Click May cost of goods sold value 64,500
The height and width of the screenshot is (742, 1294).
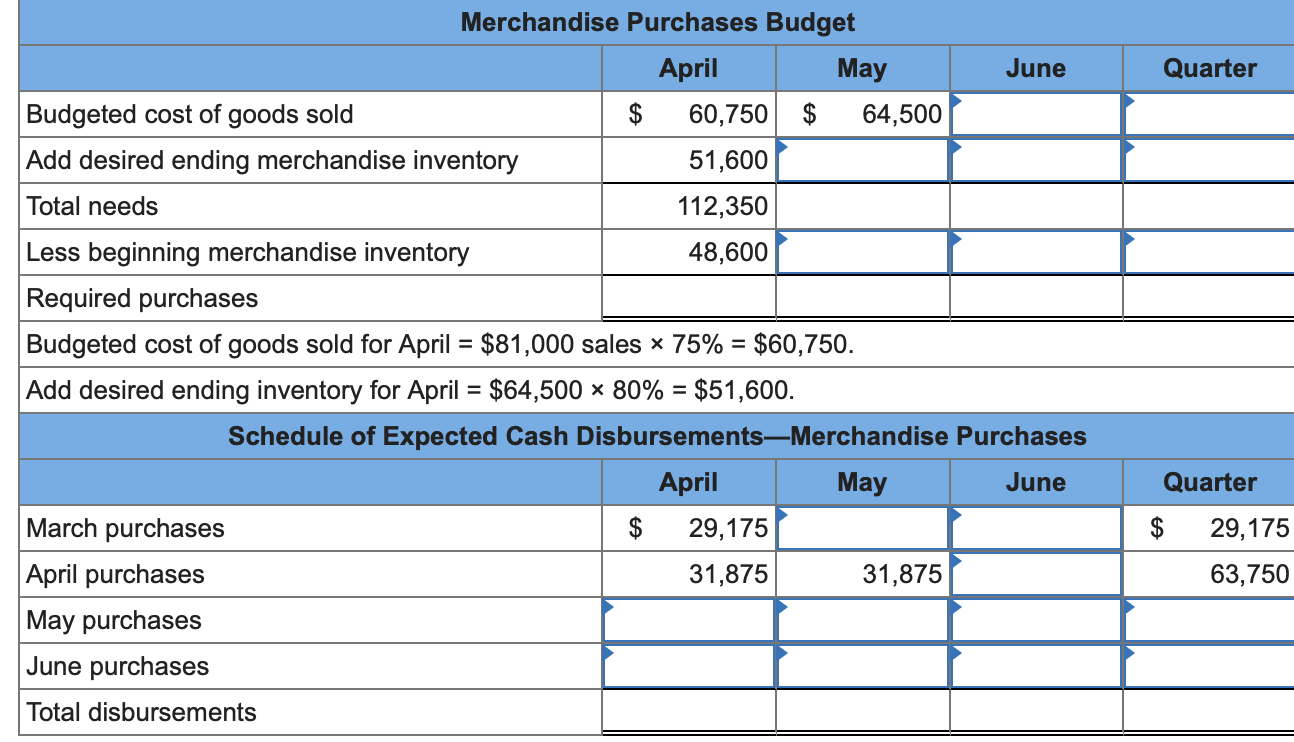(902, 115)
